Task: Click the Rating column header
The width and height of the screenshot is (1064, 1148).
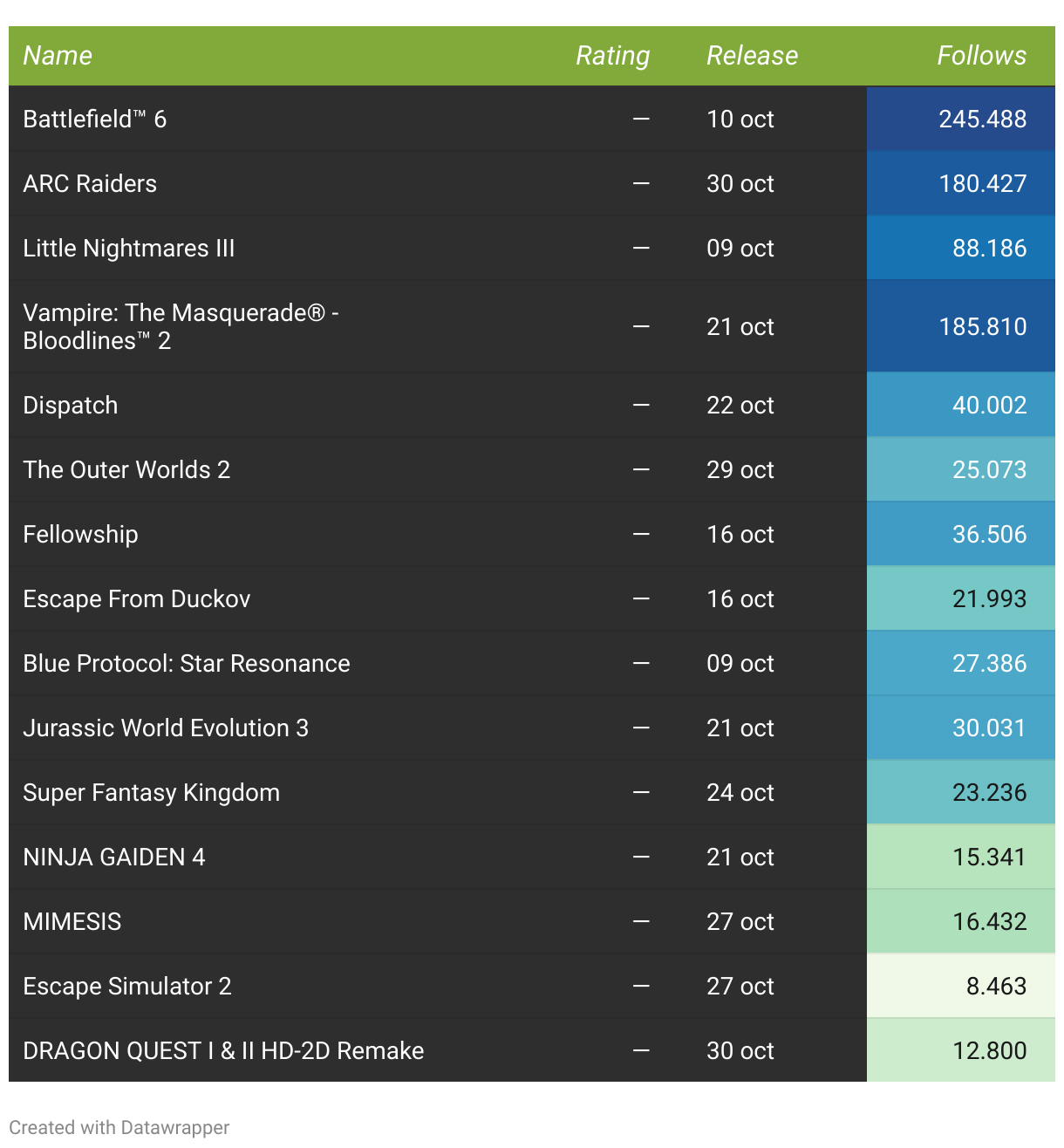Action: pyautogui.click(x=612, y=56)
